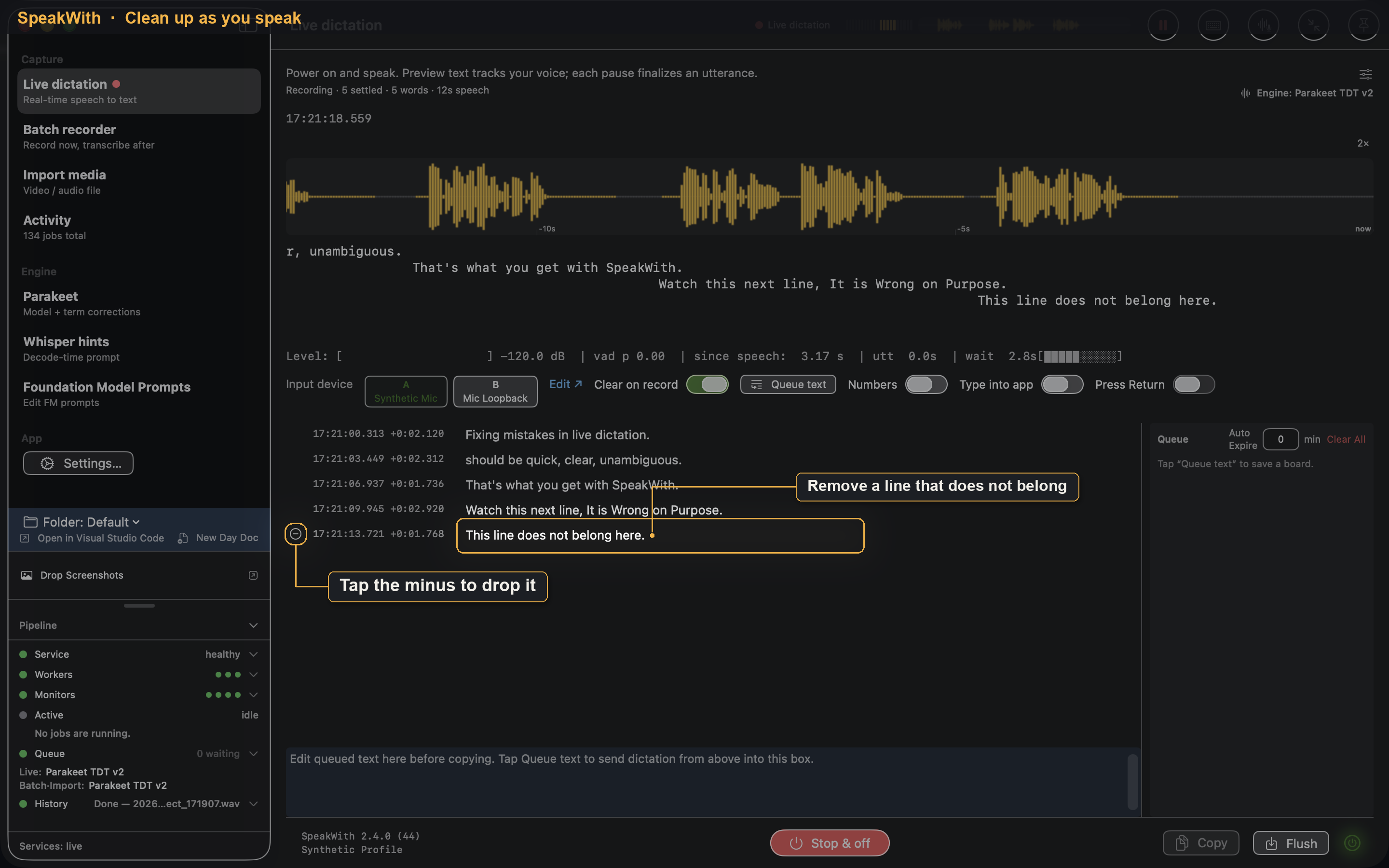Expand the Queue 0 waiting chevron
Viewport: 1389px width, 868px height.
(x=253, y=753)
